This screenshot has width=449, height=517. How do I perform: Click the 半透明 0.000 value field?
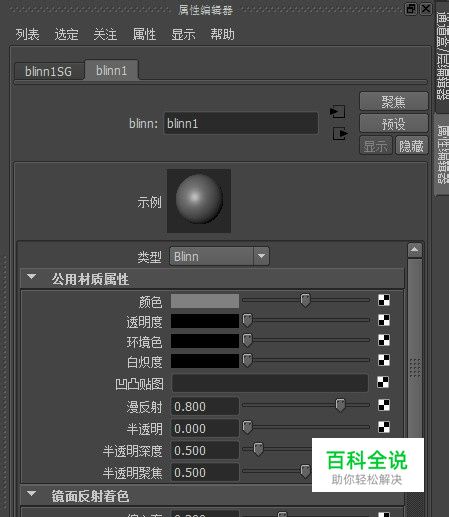coord(205,428)
